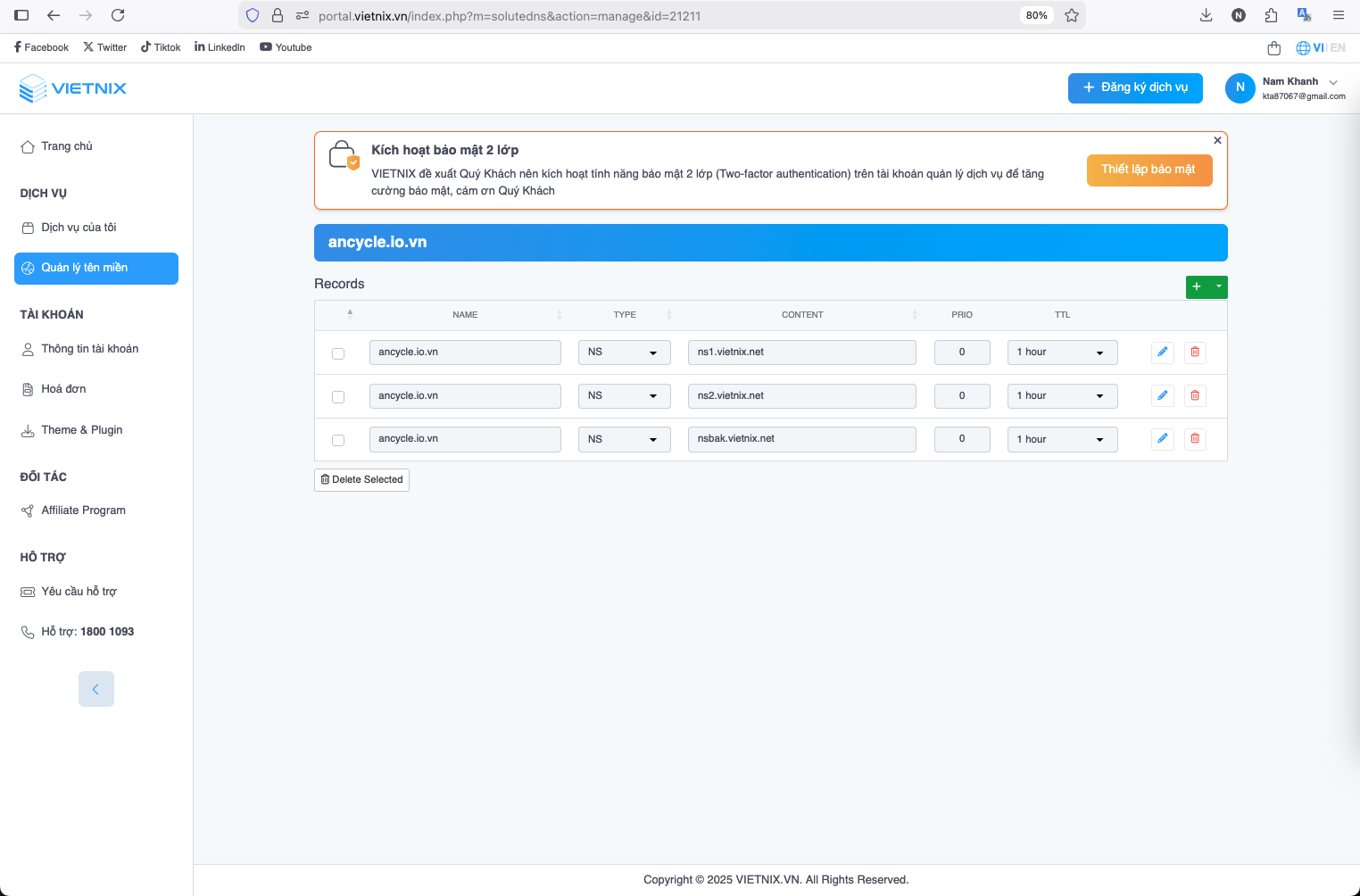Open the browser extensions puzzle icon

tap(1271, 15)
